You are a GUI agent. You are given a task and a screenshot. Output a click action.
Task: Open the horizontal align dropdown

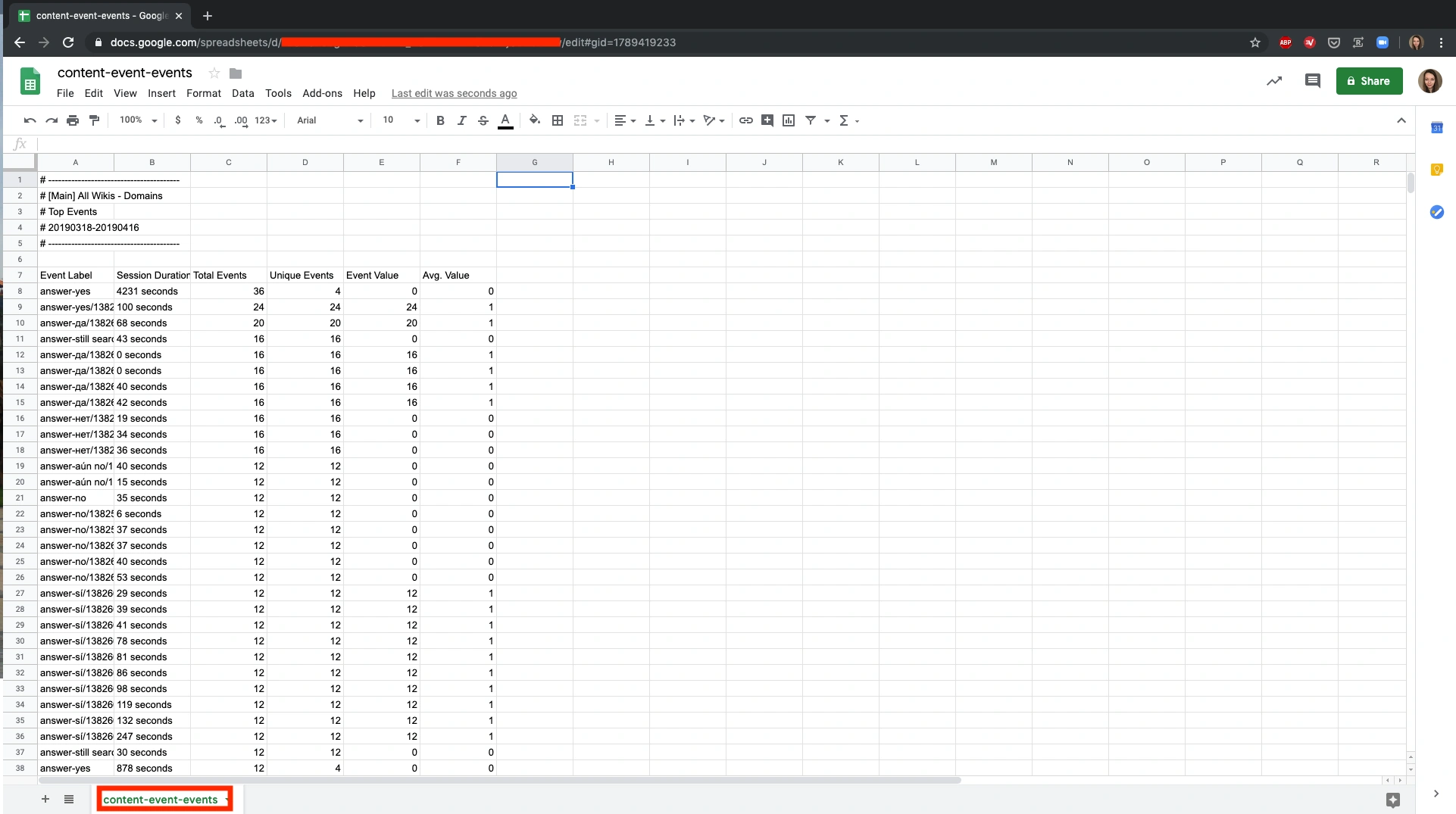(x=625, y=120)
